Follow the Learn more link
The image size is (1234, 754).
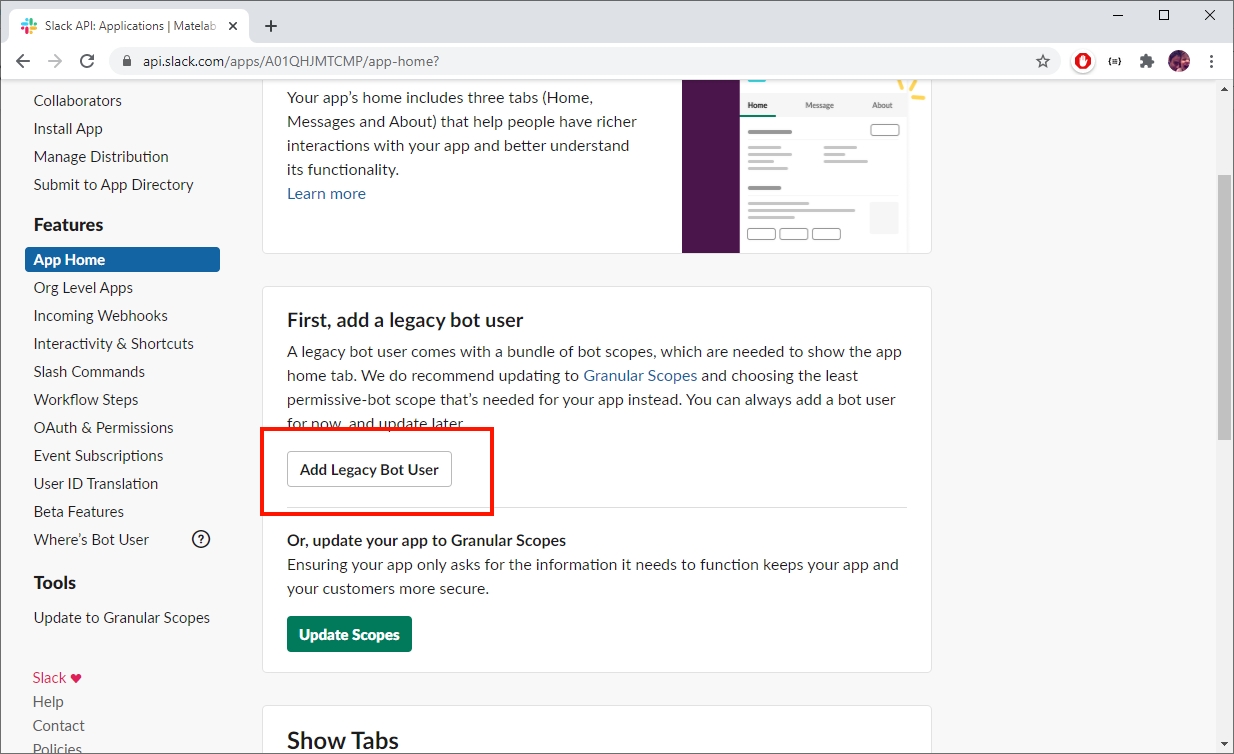[x=326, y=194]
